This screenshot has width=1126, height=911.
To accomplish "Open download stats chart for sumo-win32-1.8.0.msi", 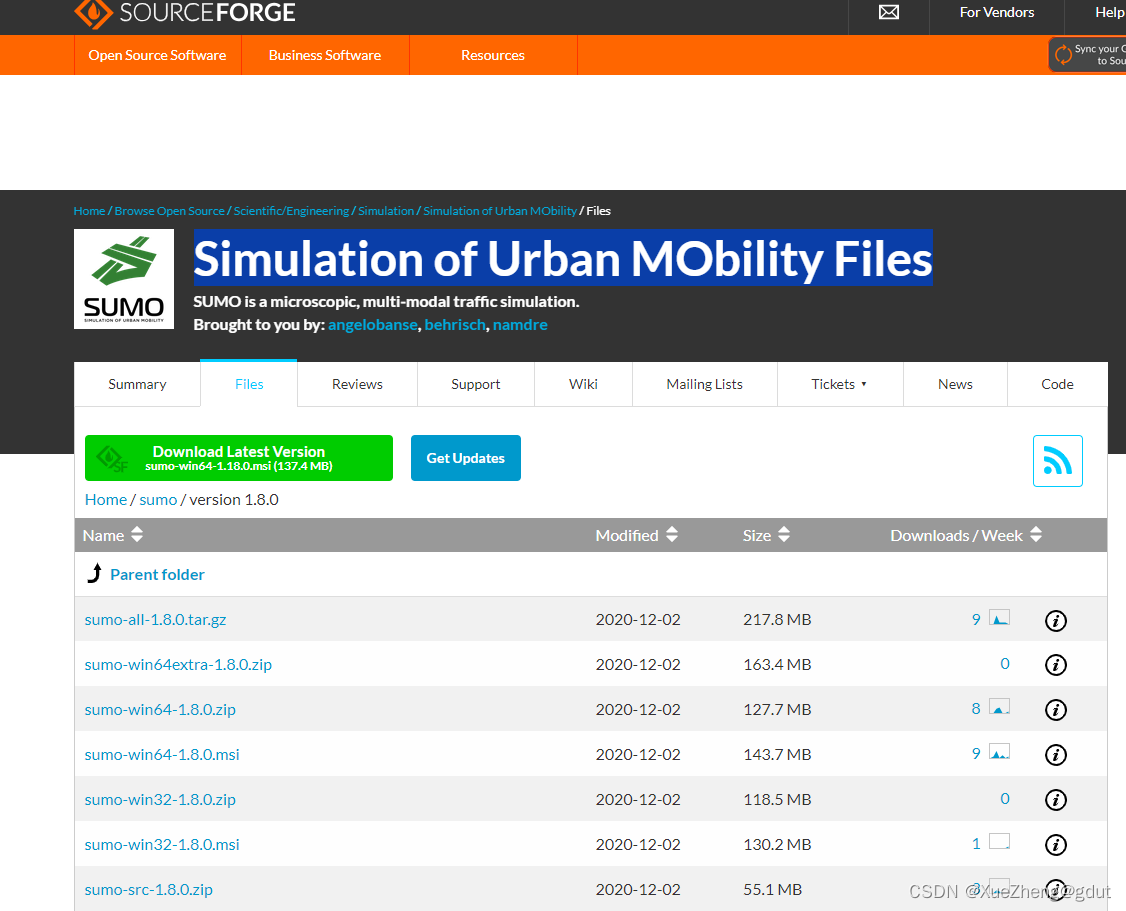I will point(999,841).
